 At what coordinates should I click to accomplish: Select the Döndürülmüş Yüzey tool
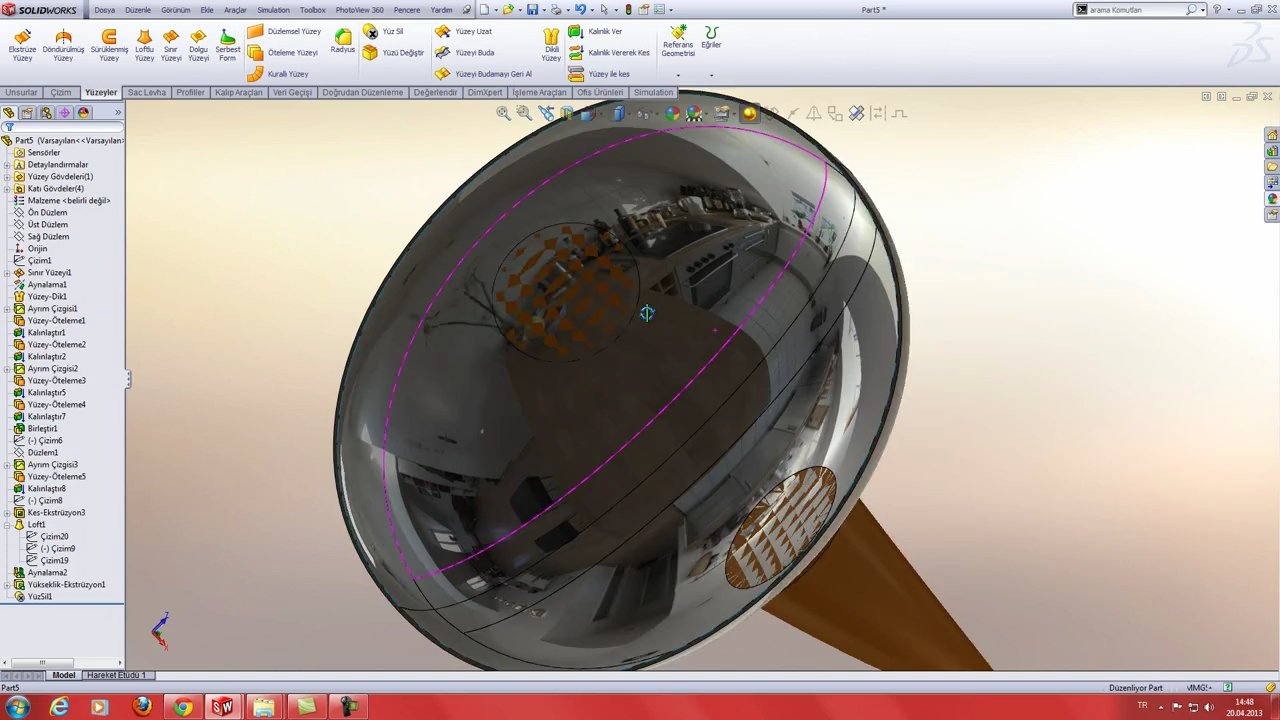pyautogui.click(x=63, y=45)
